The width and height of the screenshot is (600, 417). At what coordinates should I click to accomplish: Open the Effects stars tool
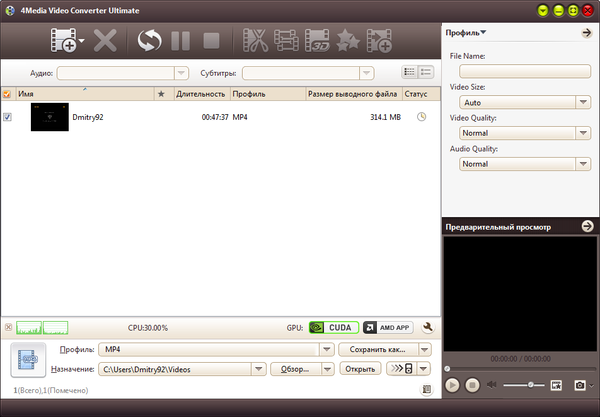click(348, 40)
